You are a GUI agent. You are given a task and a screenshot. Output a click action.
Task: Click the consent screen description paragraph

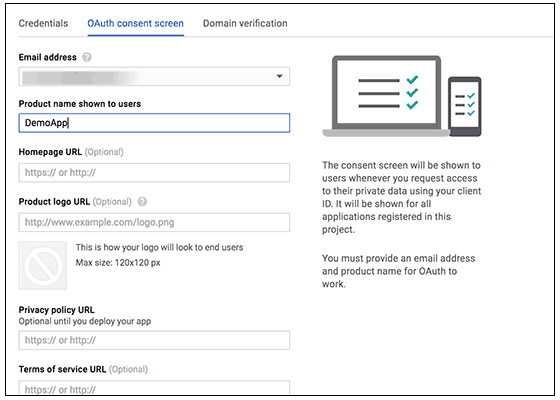pos(401,197)
